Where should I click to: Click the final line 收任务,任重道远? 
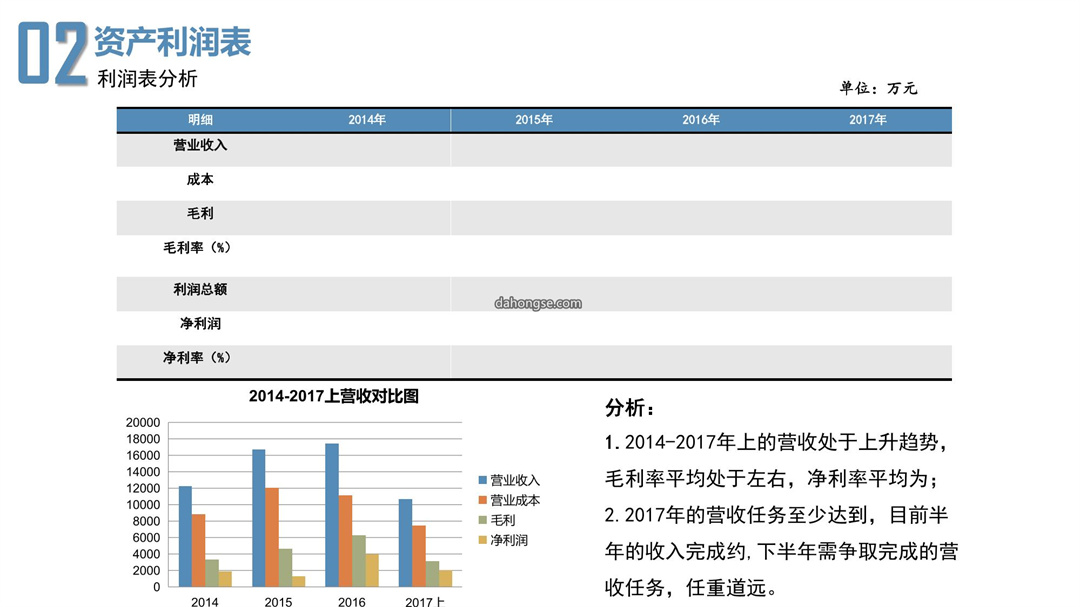[x=692, y=588]
